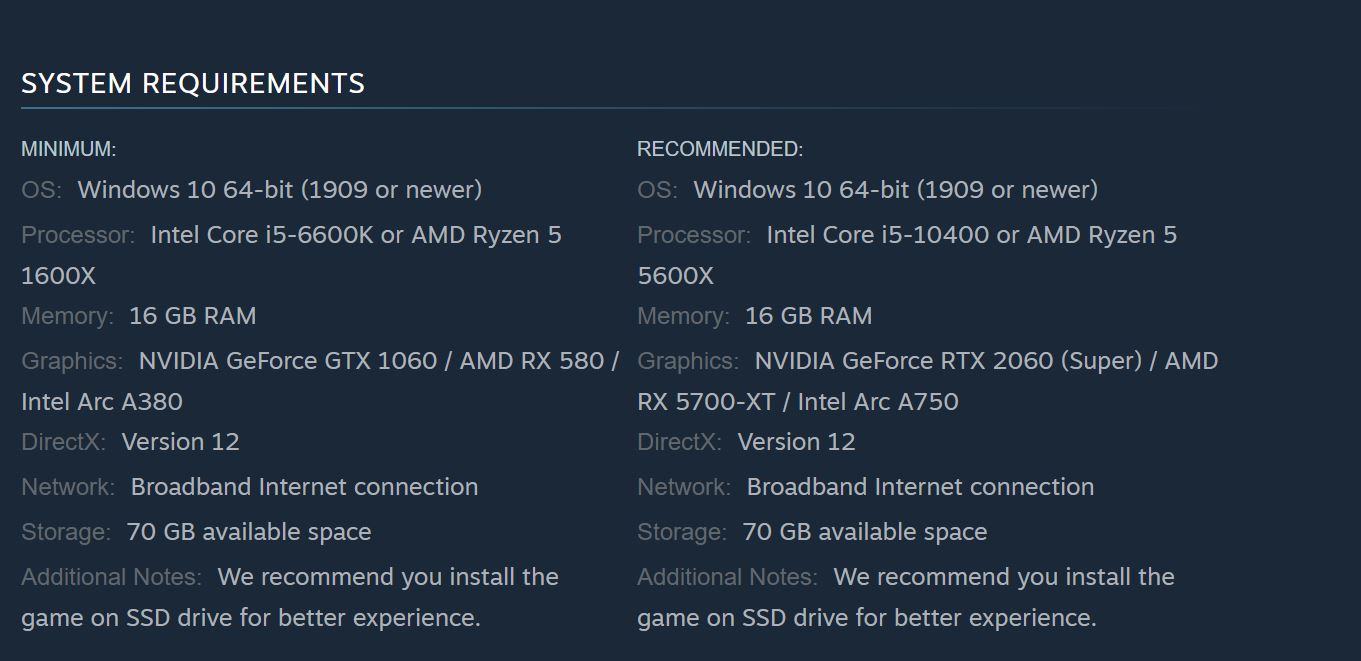This screenshot has width=1361, height=661.
Task: Click the 16 GB RAM text under Minimum
Action: coord(193,316)
